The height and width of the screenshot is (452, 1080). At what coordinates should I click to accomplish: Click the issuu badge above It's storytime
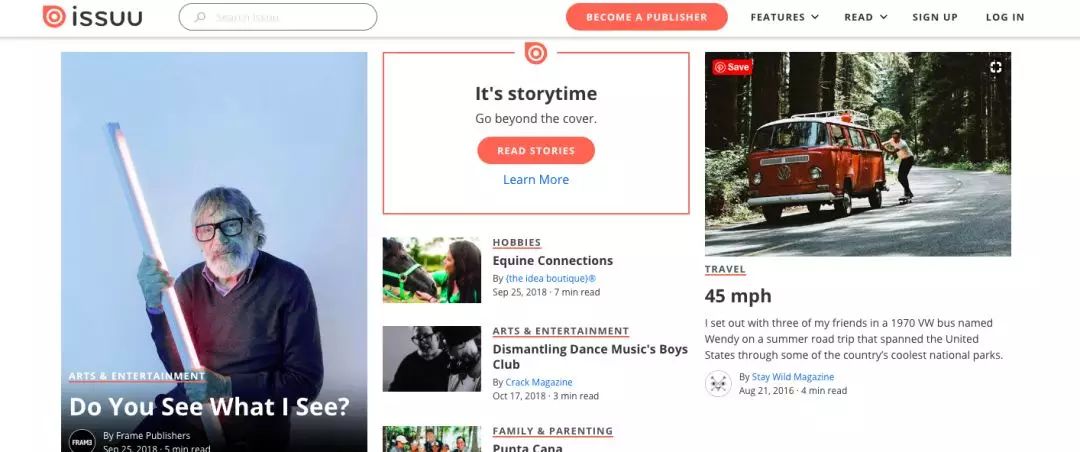536,53
